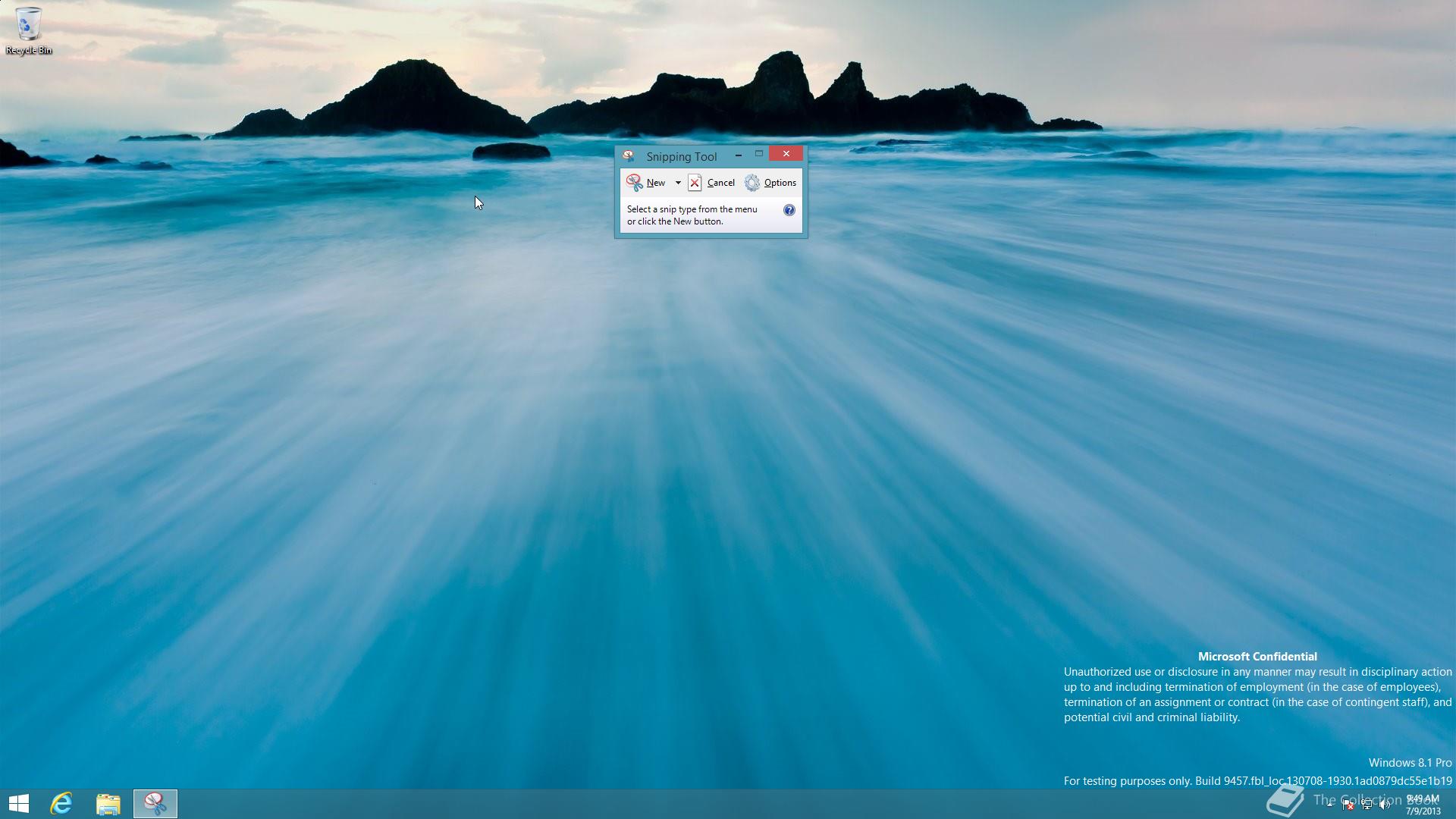
Task: Select the Recycle Bin desktop icon
Action: coord(29,31)
